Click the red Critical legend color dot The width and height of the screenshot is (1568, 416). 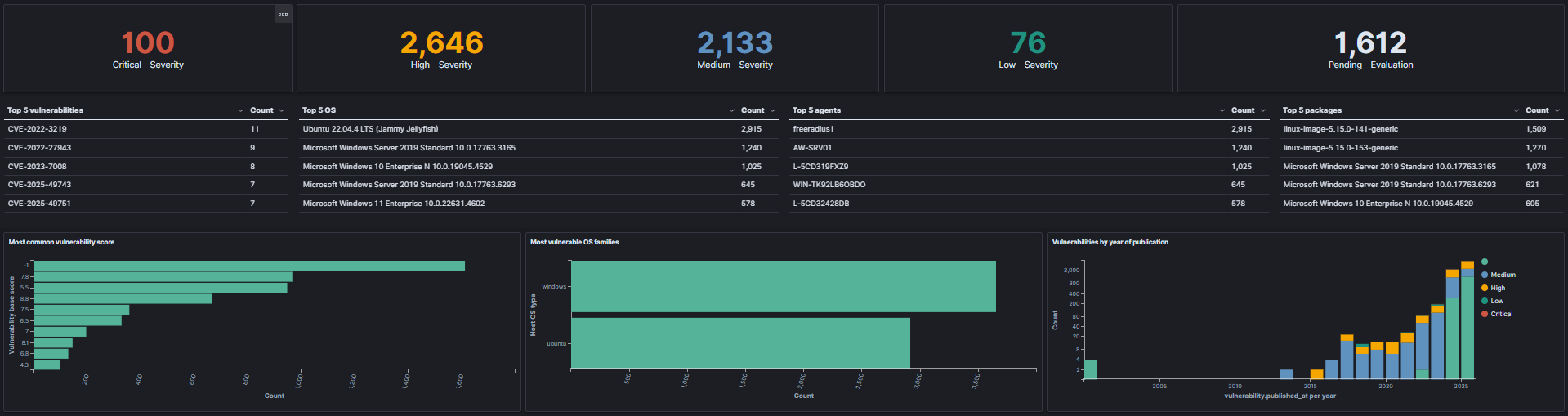[x=1485, y=314]
